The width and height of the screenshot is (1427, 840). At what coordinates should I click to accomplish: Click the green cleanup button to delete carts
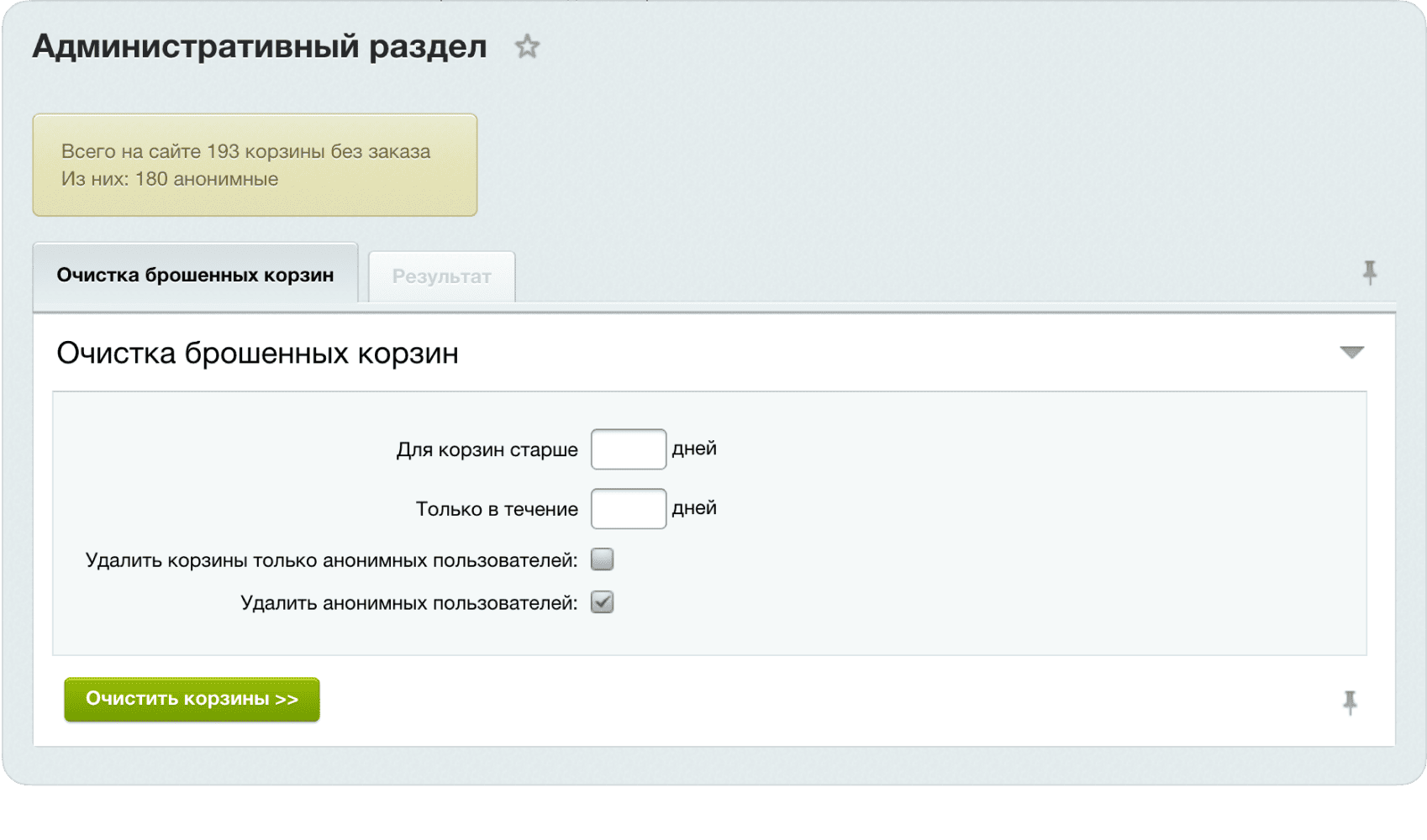pyautogui.click(x=191, y=698)
